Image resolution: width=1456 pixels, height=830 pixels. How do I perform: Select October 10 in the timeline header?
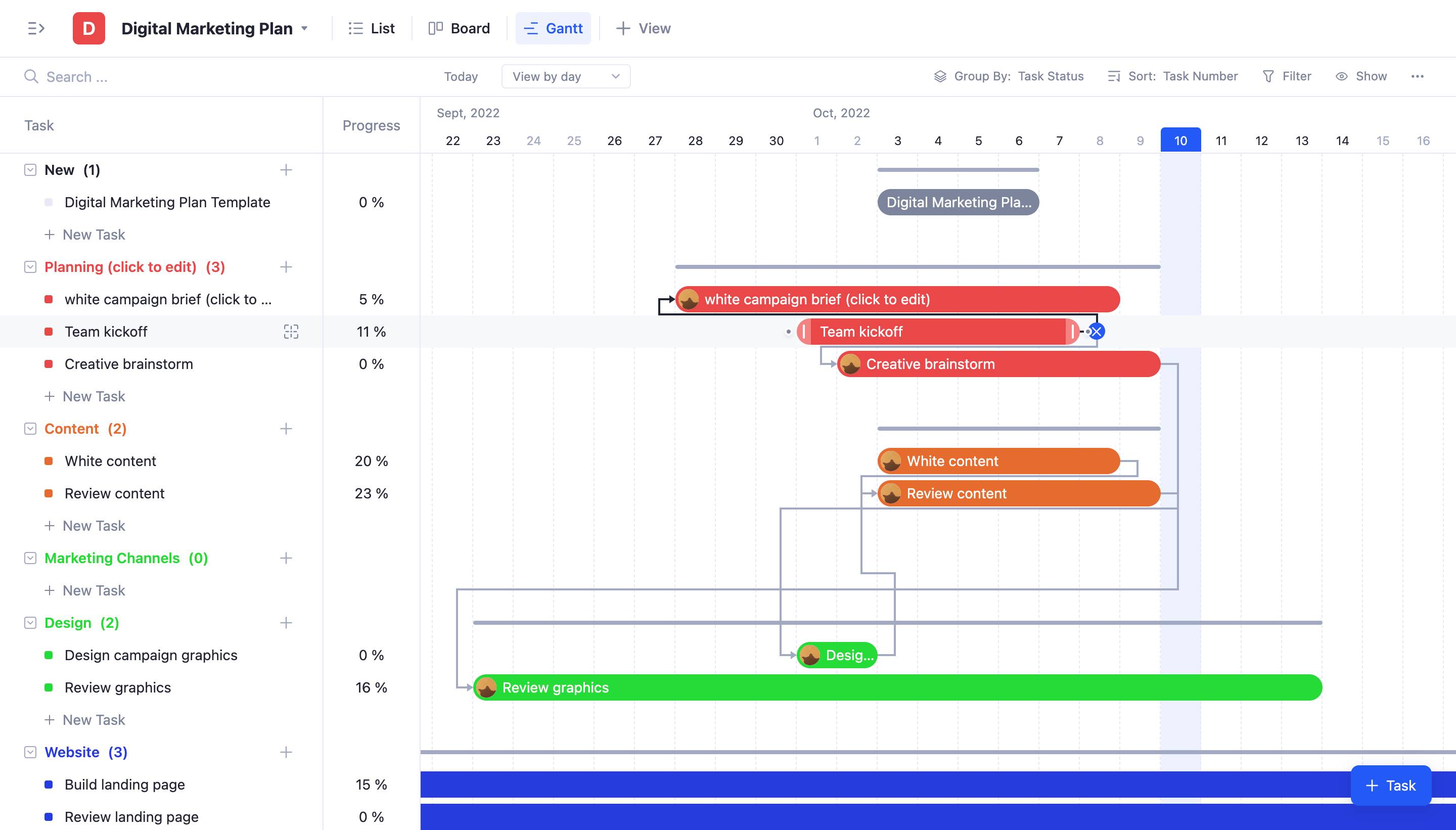pos(1179,140)
